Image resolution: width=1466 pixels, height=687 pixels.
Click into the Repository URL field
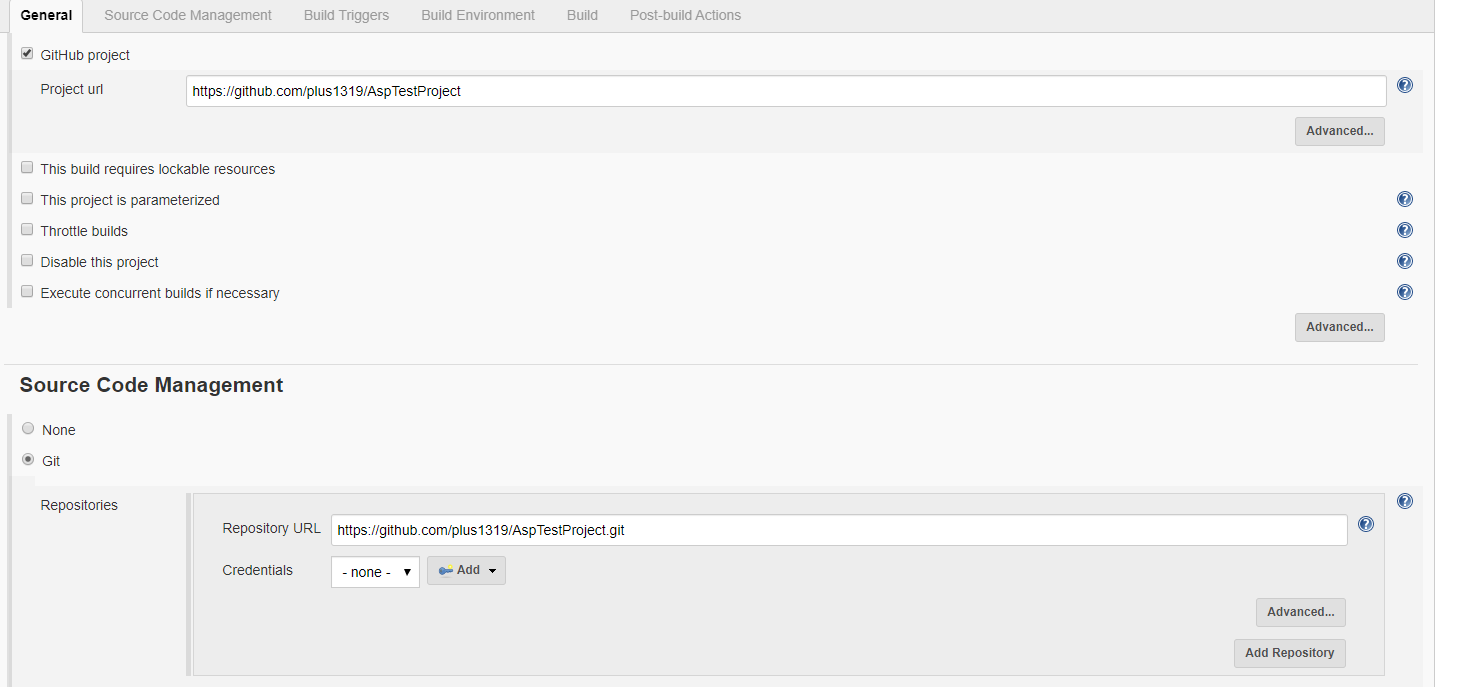[839, 530]
